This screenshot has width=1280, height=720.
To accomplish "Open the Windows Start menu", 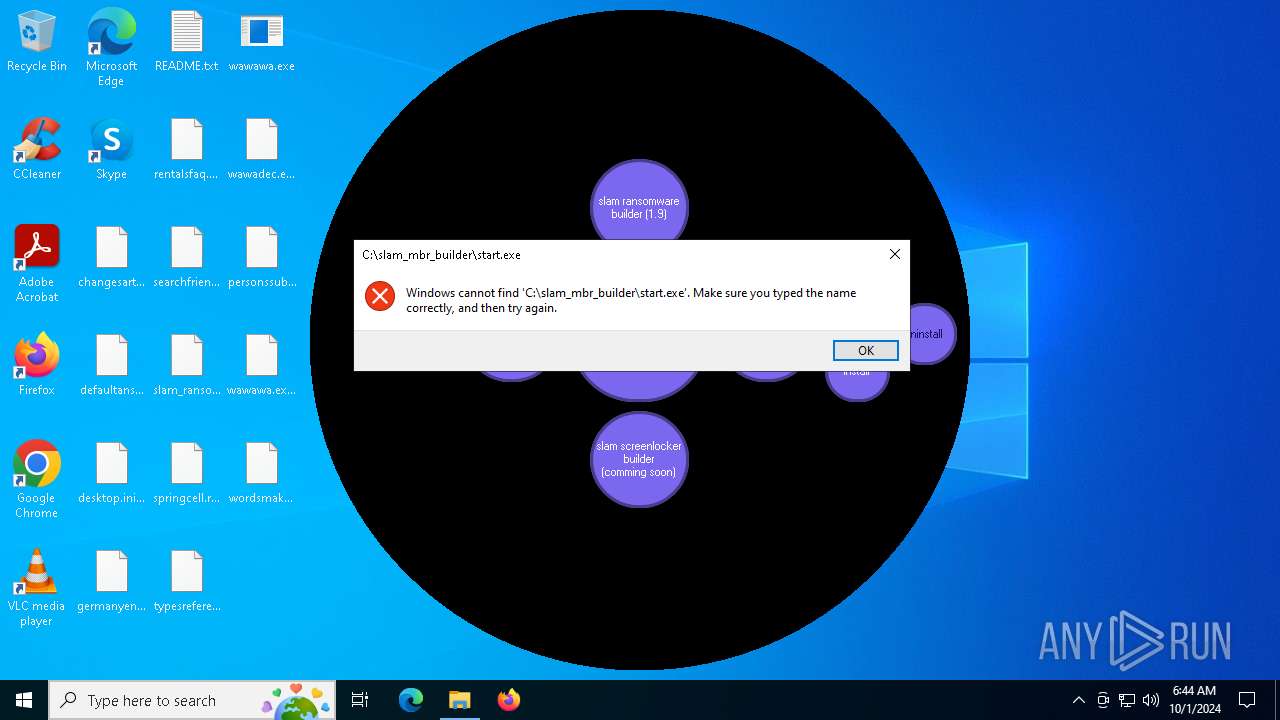I will 24,700.
